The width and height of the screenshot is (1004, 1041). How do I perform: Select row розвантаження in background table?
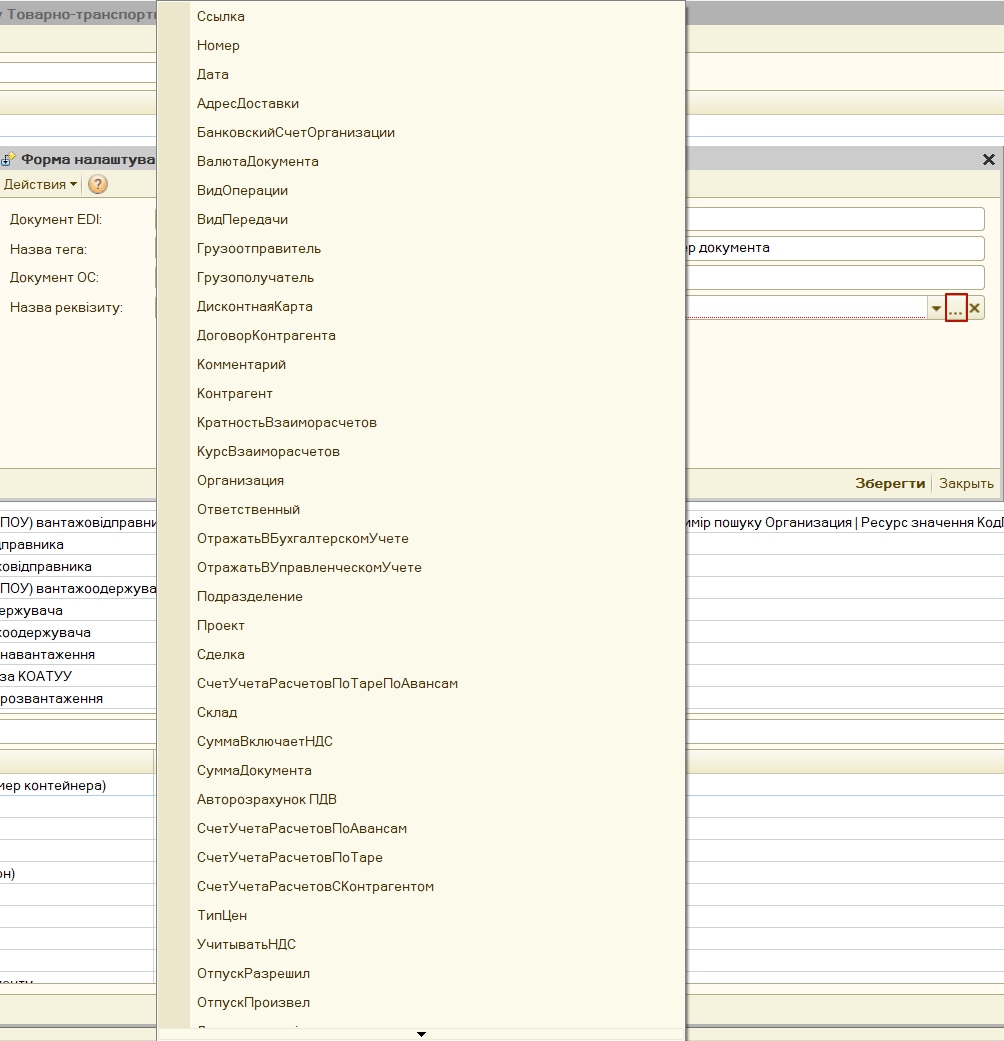point(78,698)
